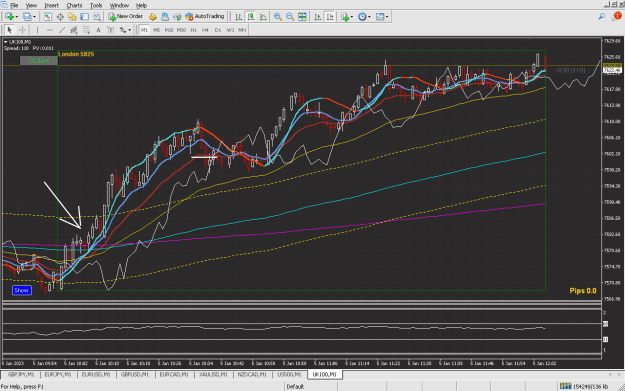
Task: Click the blue Show button
Action: [22, 290]
